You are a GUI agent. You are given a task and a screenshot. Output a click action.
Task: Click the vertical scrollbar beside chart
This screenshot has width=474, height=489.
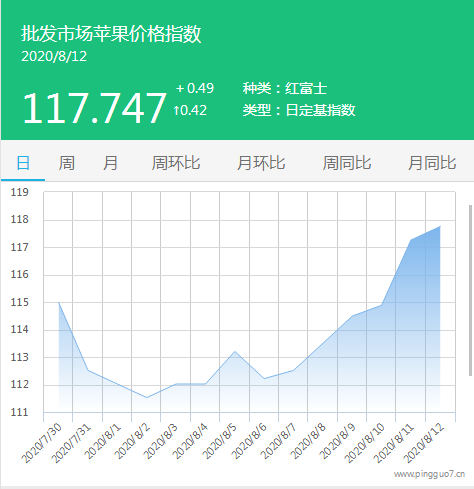470,290
